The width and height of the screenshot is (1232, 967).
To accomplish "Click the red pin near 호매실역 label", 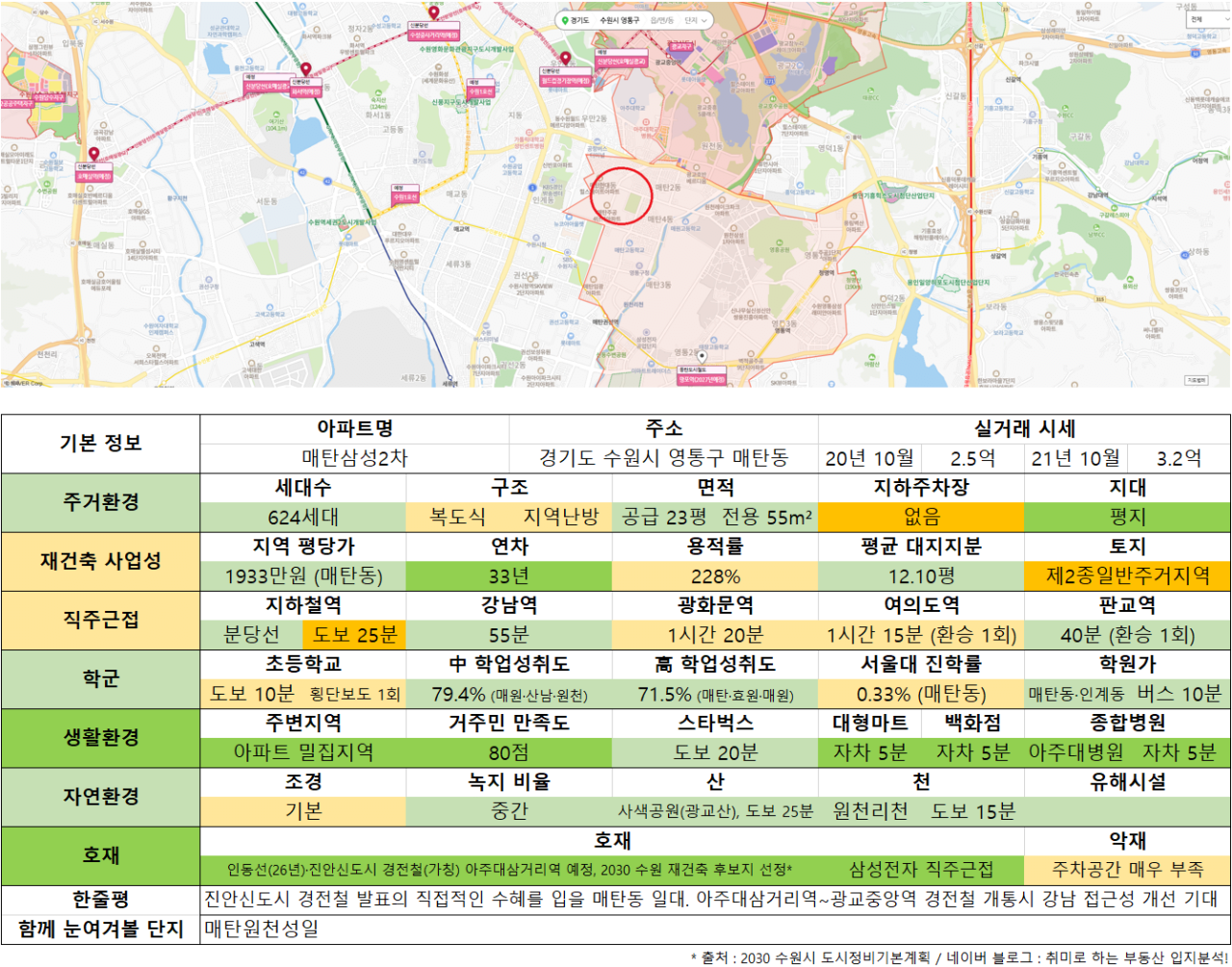I will [x=93, y=154].
